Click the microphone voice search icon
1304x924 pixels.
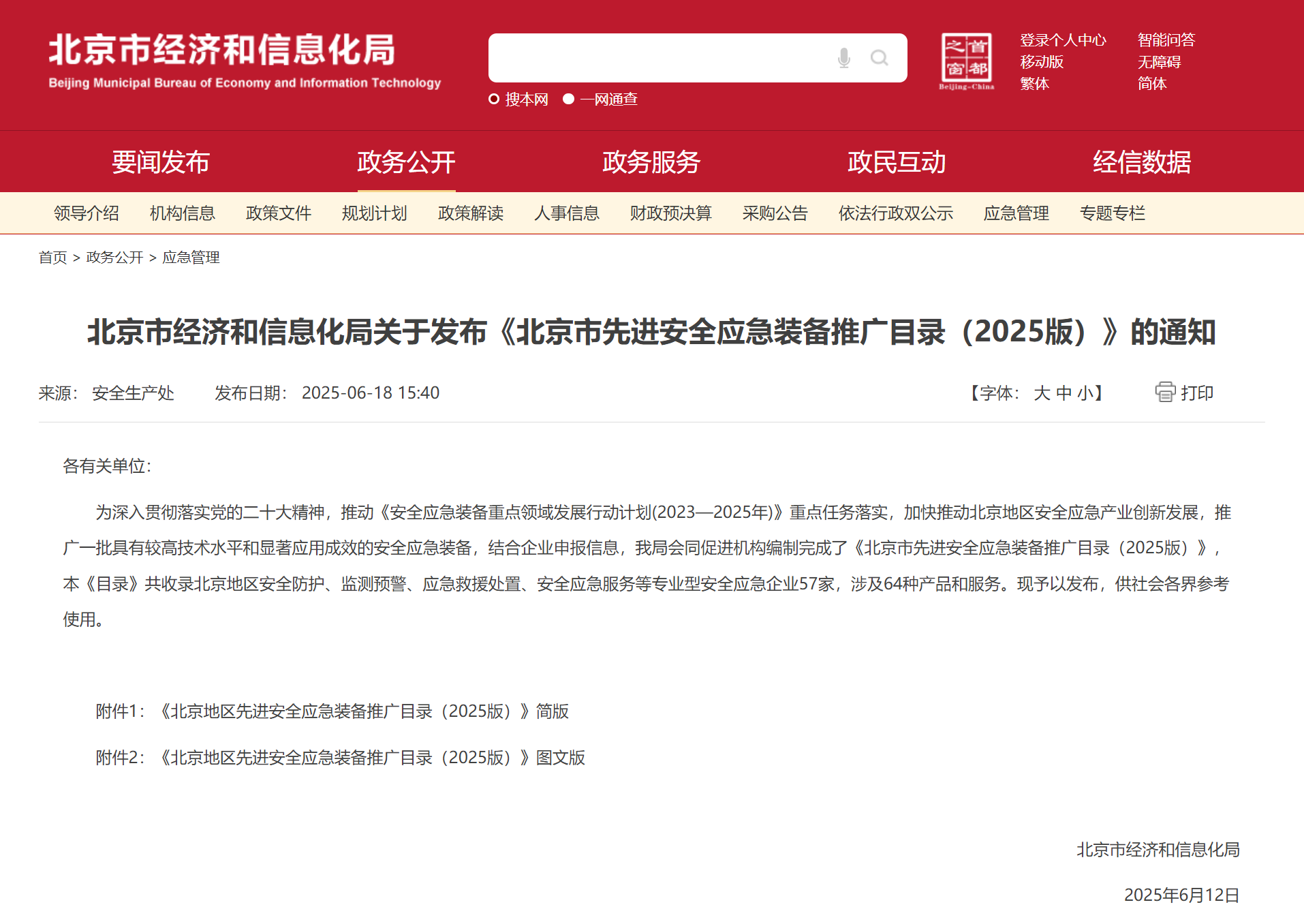pos(843,59)
